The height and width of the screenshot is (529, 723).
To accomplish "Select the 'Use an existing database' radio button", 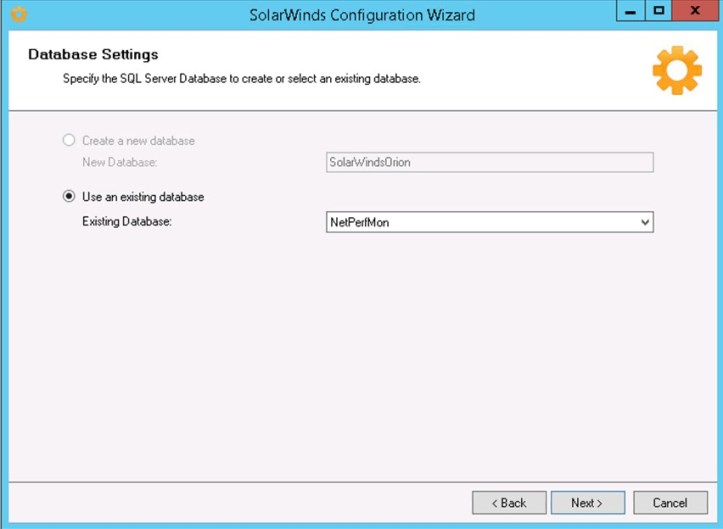I will [69, 197].
